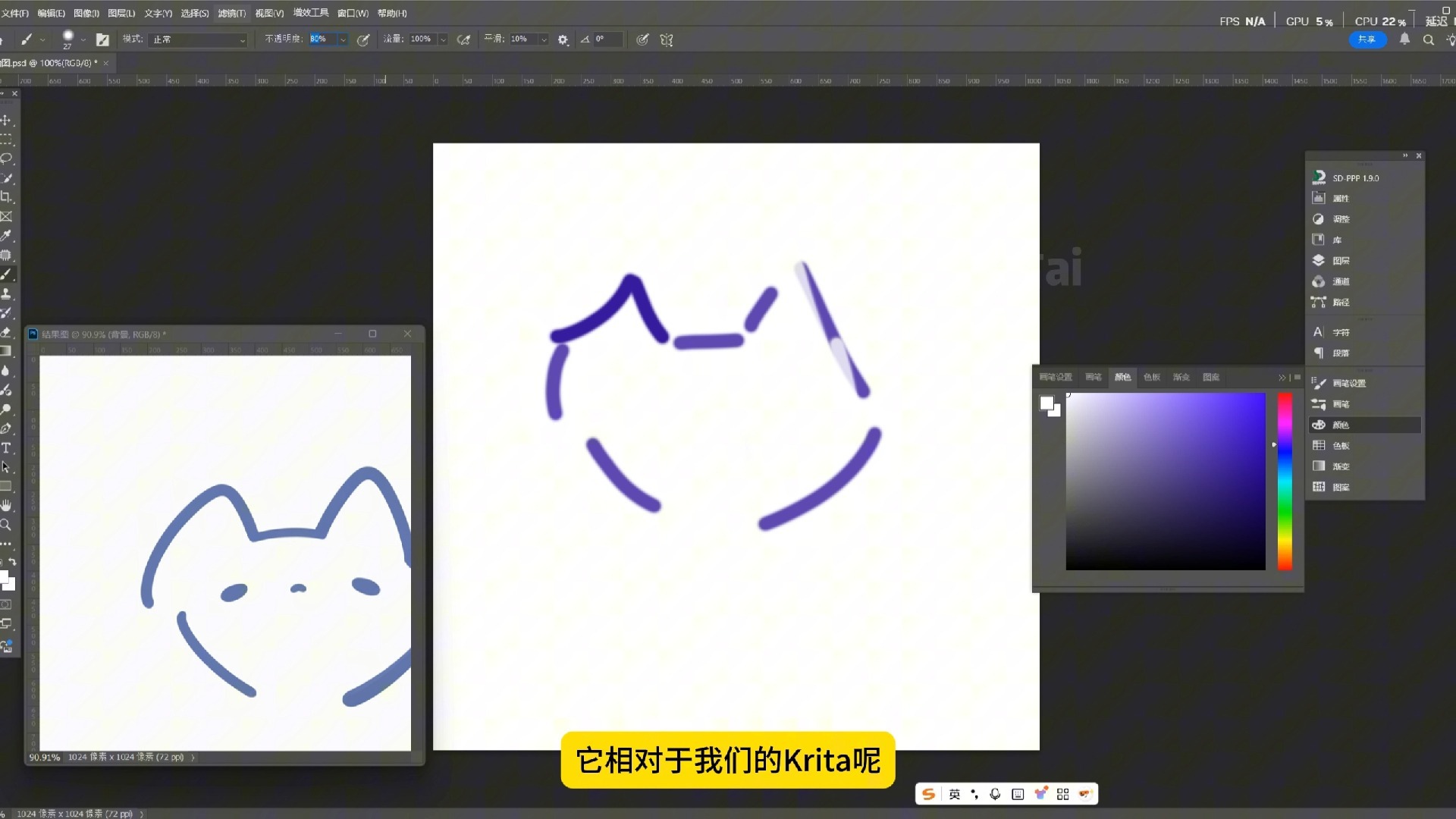This screenshot has width=1456, height=819.
Task: Expand the brush preset picker arrow
Action: (83, 39)
